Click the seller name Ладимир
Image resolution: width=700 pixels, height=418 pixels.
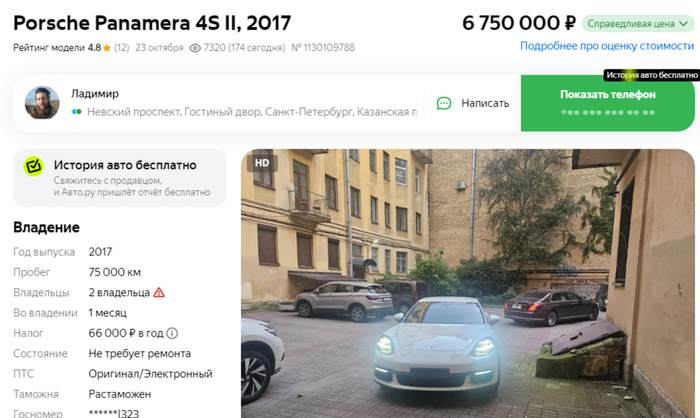click(95, 94)
